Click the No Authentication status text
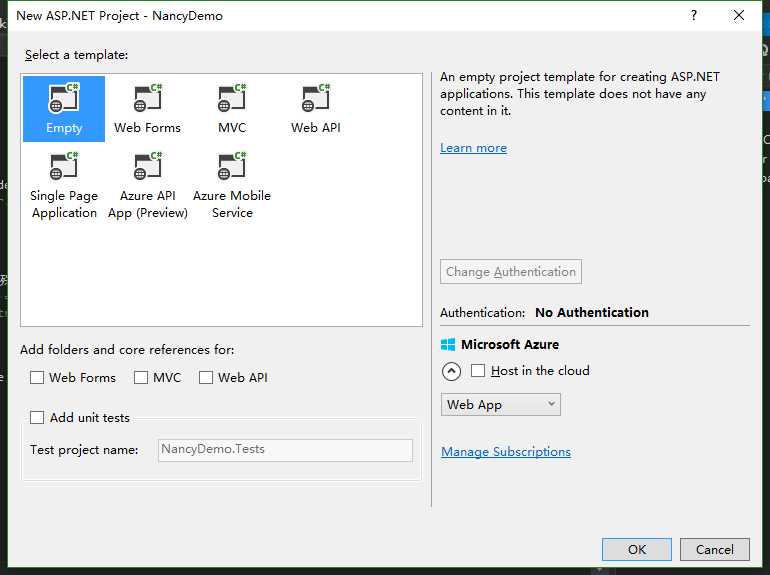This screenshot has height=575, width=770. pyautogui.click(x=592, y=312)
